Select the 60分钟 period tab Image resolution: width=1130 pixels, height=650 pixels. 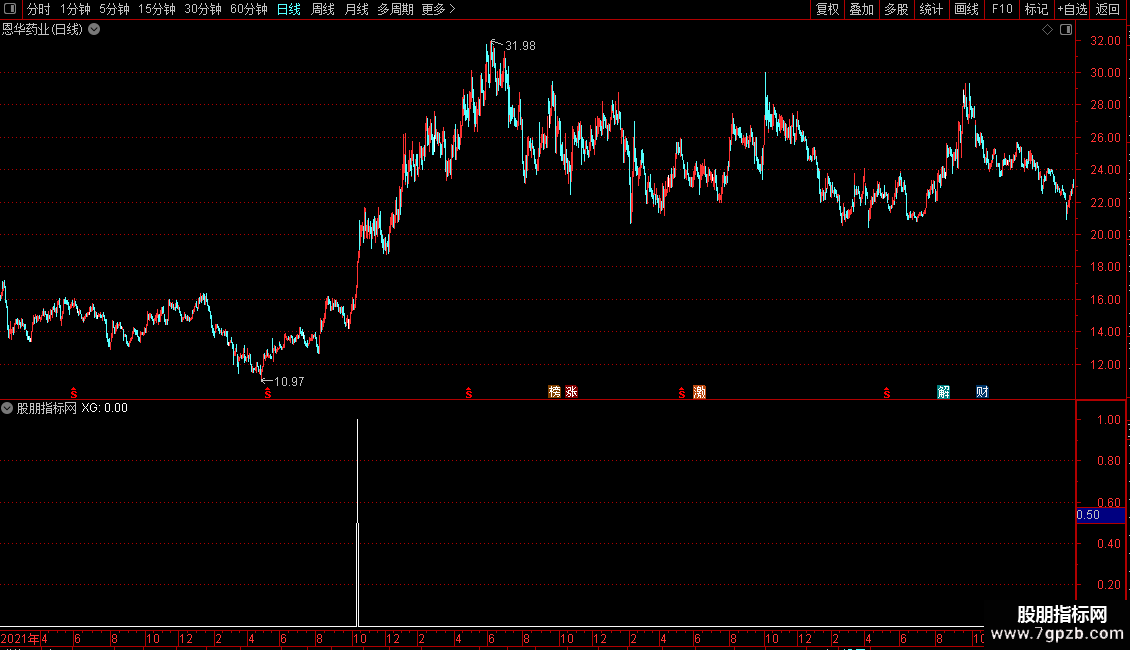249,9
